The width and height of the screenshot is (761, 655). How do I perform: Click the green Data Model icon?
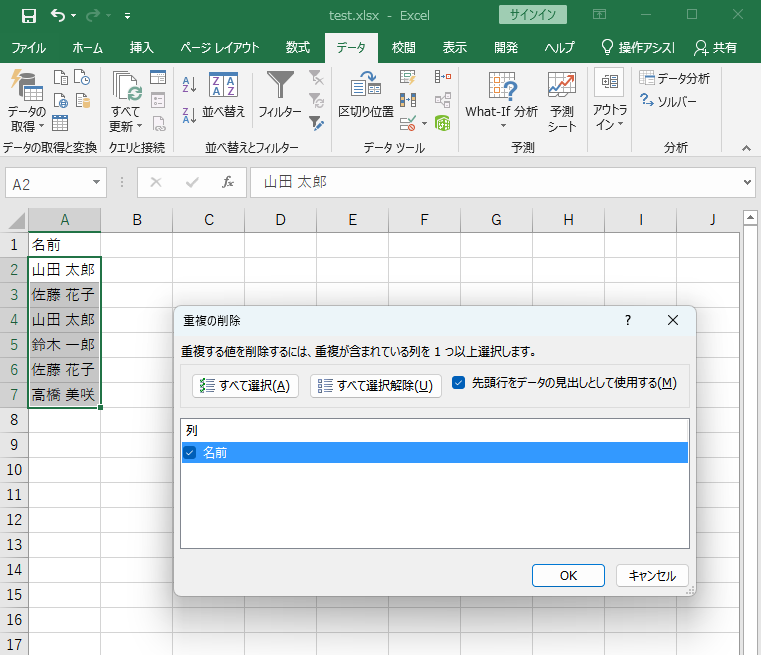(x=443, y=123)
